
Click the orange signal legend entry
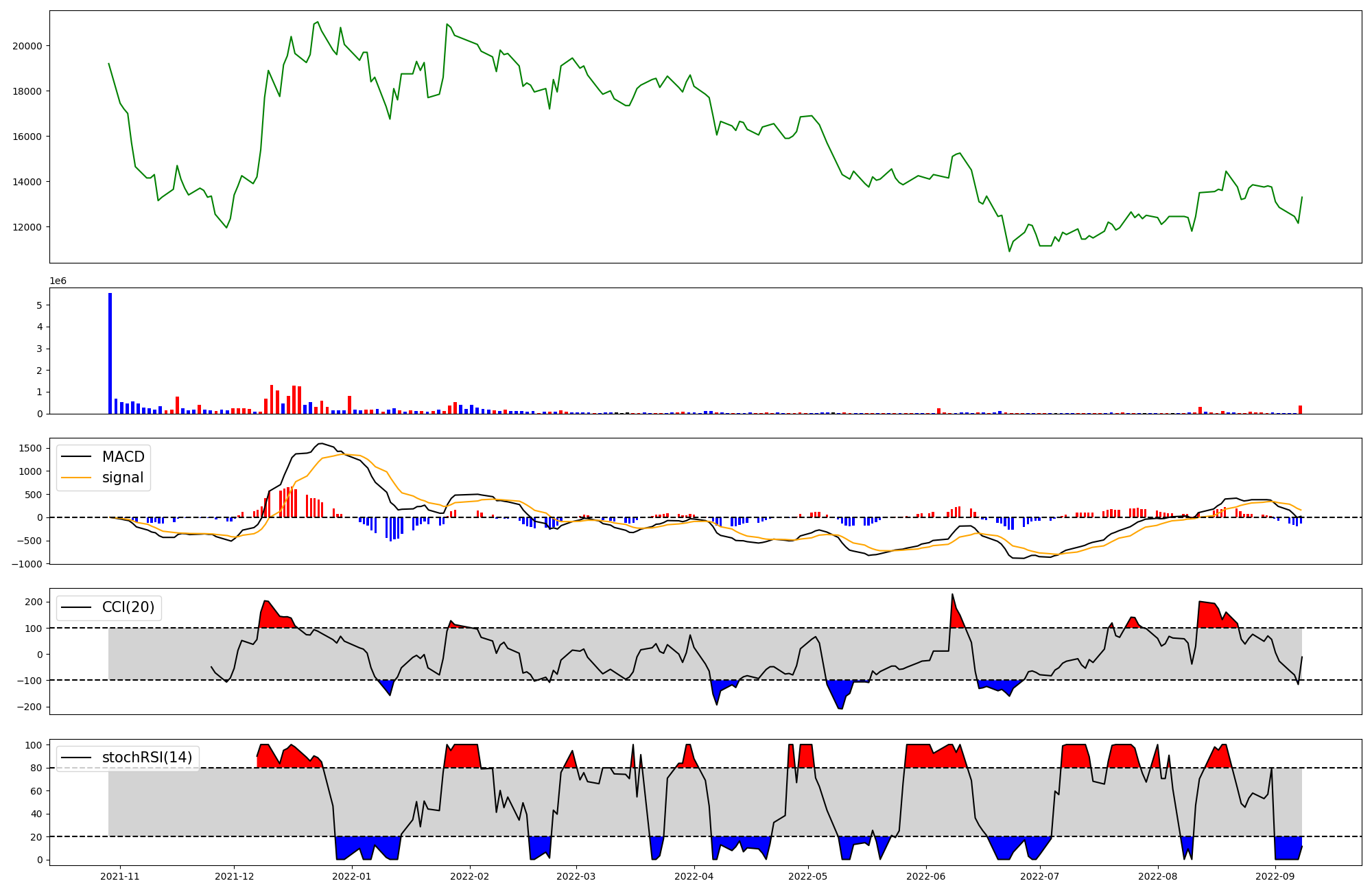(x=122, y=478)
